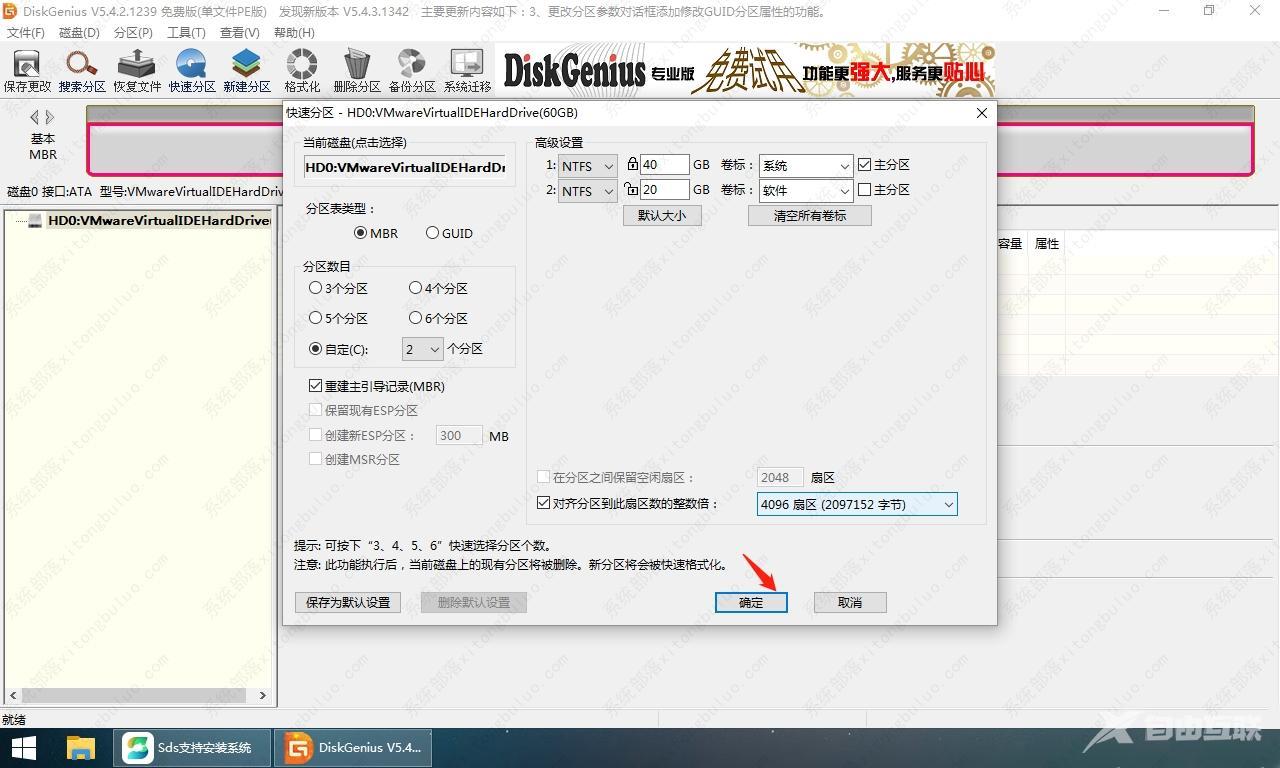
Task: Select GUID partition table type
Action: click(x=449, y=233)
